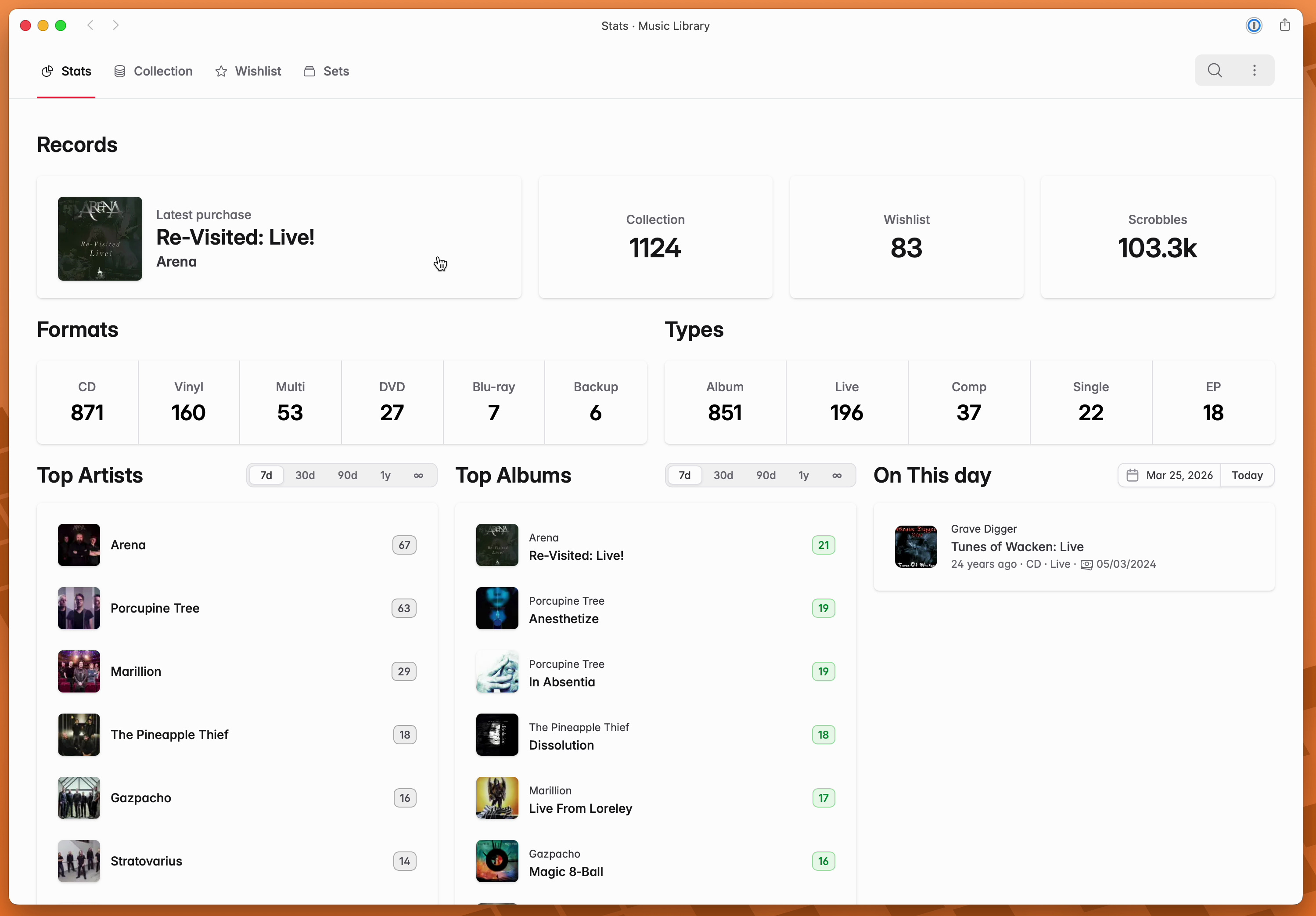The image size is (1316, 916).
Task: Select 1y range for Top Albums
Action: (804, 475)
